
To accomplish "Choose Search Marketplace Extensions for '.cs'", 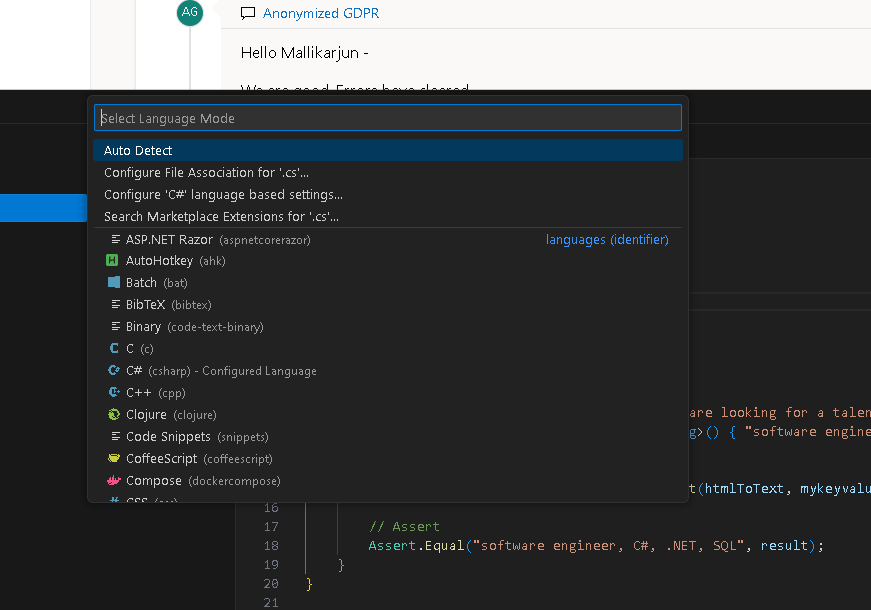I will coord(387,217).
